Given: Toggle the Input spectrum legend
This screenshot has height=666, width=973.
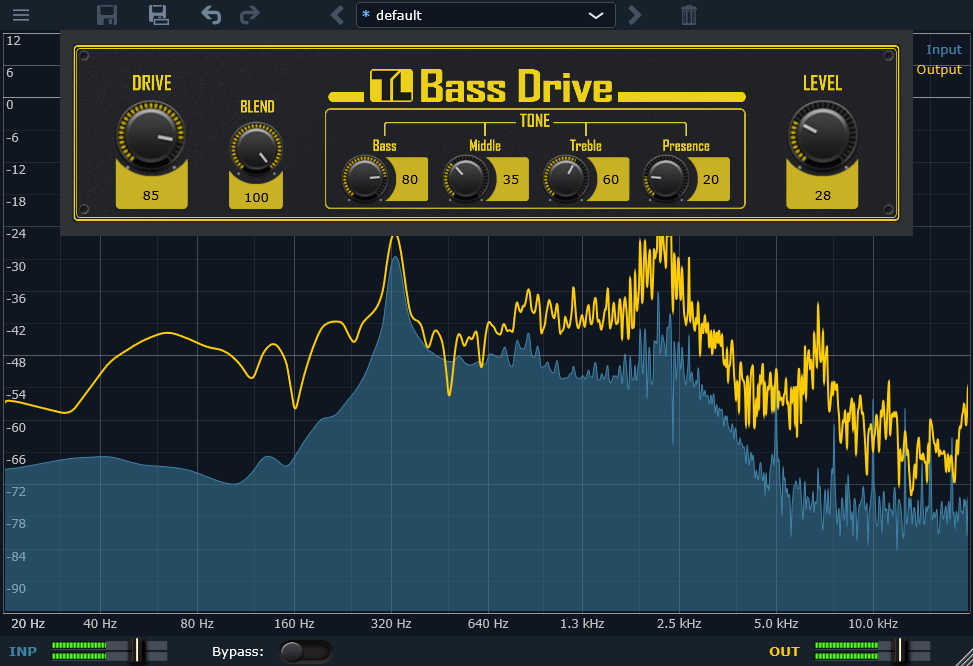Looking at the screenshot, I should 944,50.
